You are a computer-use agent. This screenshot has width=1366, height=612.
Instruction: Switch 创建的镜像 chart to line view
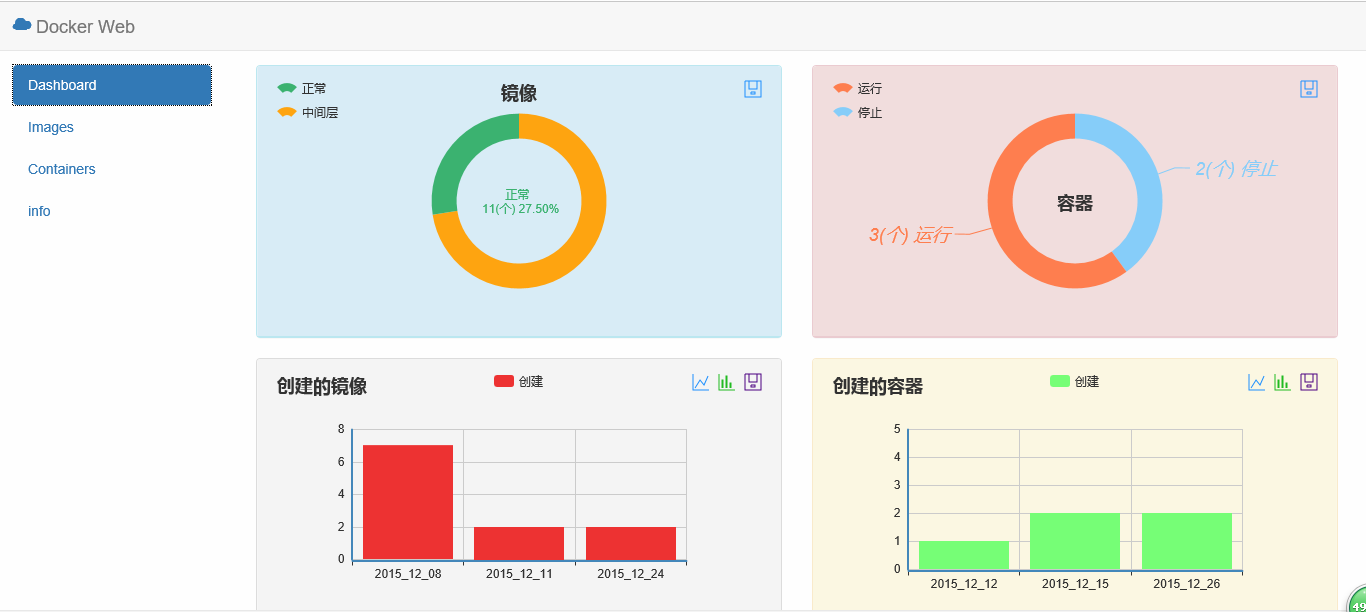point(701,382)
